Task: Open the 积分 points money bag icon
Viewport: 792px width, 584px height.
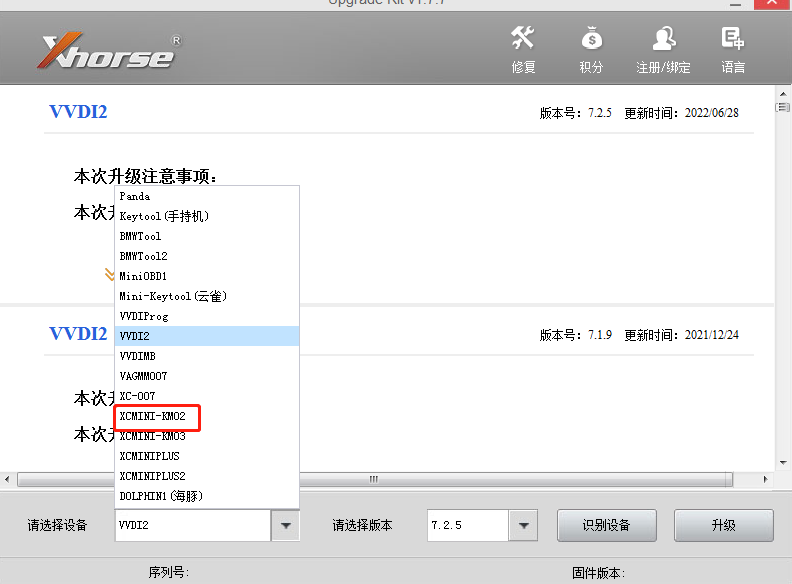Action: click(x=591, y=38)
